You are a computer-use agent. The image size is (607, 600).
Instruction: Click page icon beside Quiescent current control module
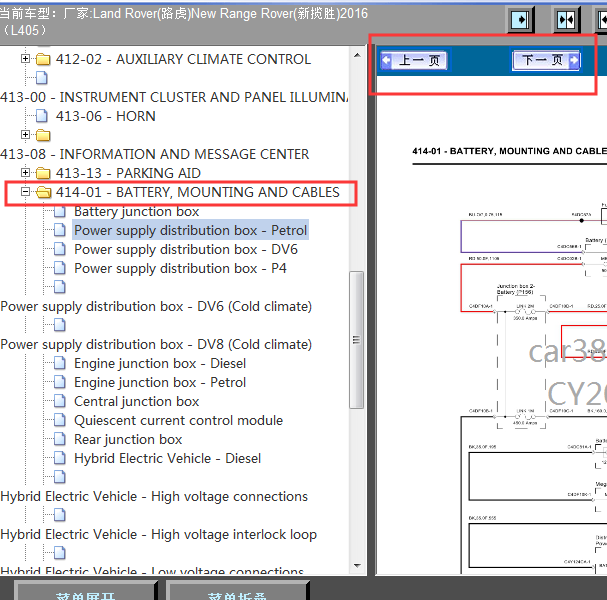point(60,419)
